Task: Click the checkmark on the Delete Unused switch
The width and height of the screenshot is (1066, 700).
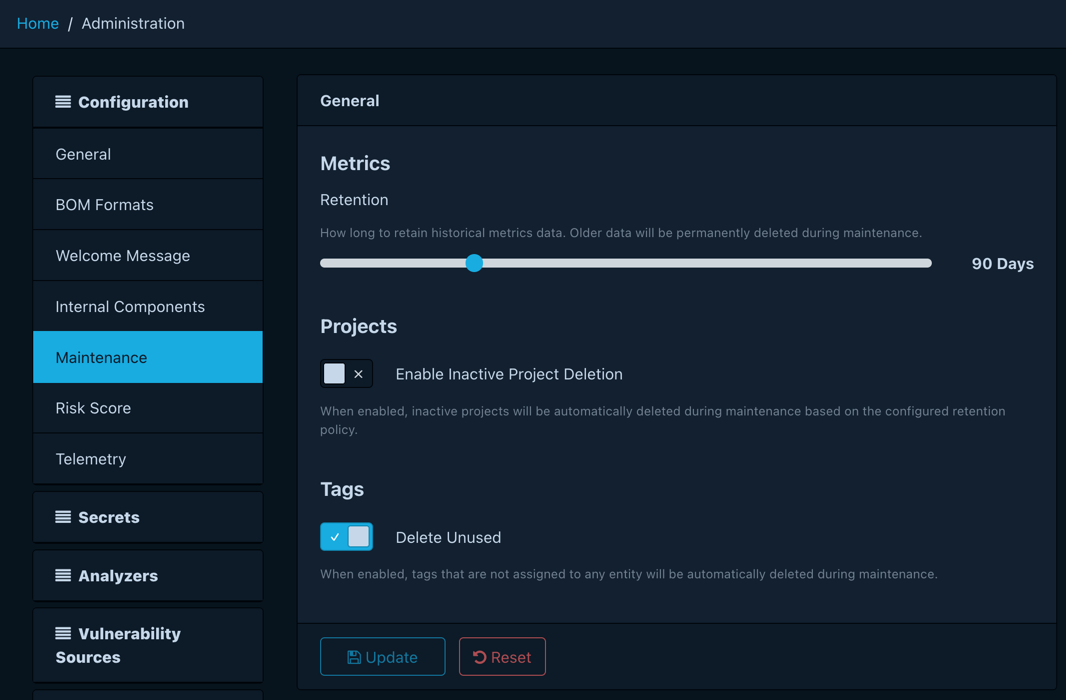Action: [x=334, y=536]
